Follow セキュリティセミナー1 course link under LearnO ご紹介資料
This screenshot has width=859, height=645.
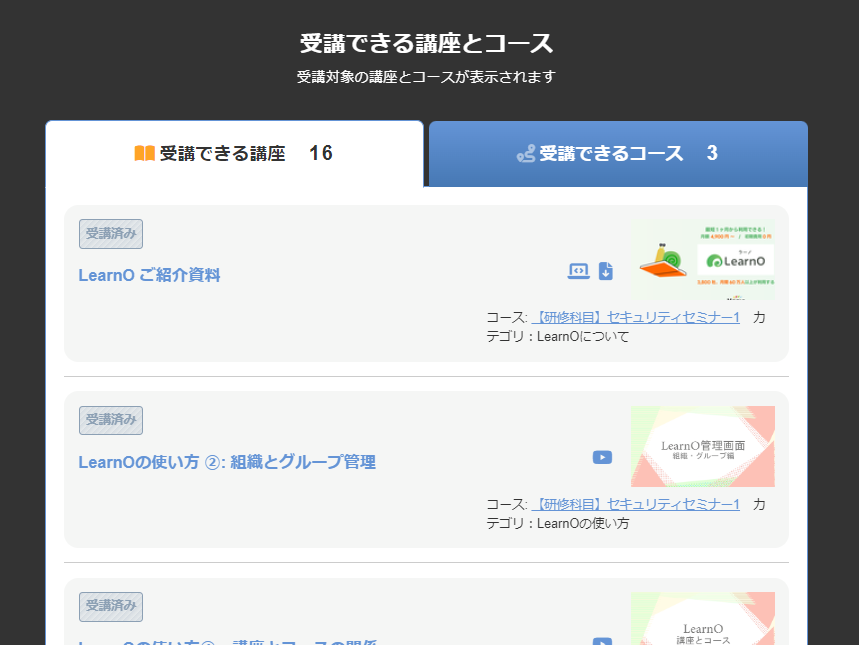[x=635, y=317]
